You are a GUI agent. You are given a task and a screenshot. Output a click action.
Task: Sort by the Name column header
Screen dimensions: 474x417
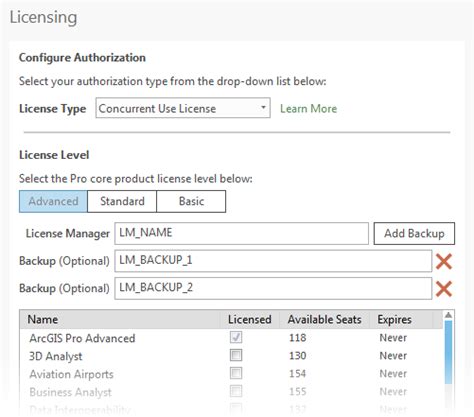pos(120,319)
